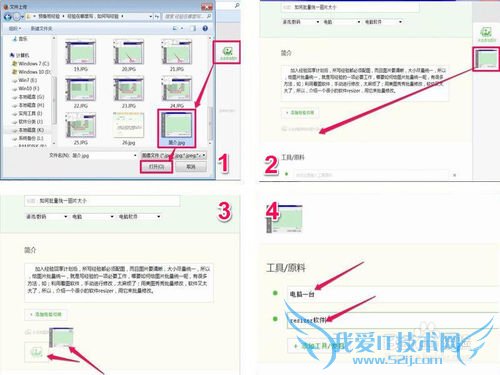
Task: Select 本地磁盘 (G:) drive
Action: (28, 97)
